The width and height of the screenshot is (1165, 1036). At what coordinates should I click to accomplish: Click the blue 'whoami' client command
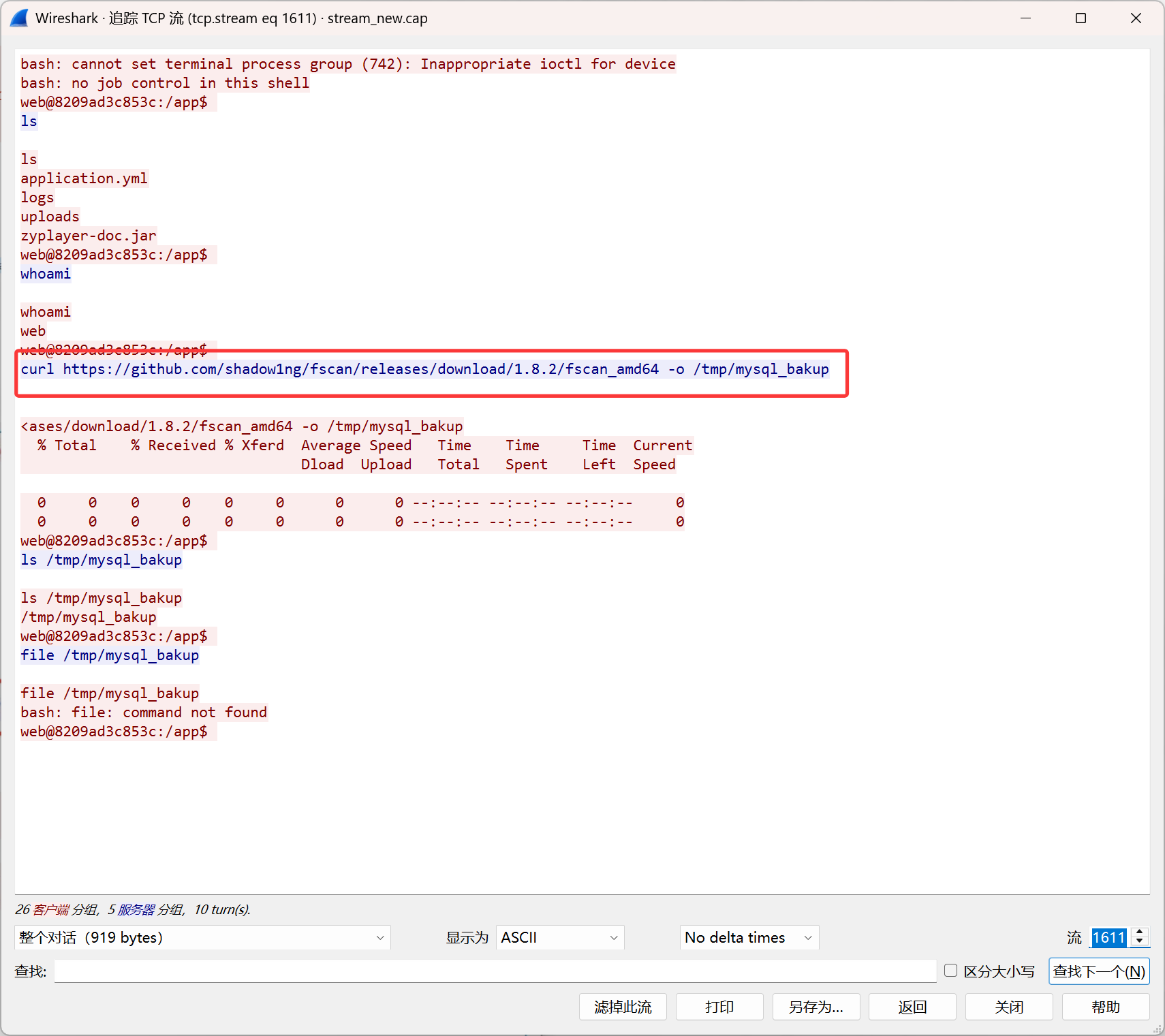coord(46,274)
